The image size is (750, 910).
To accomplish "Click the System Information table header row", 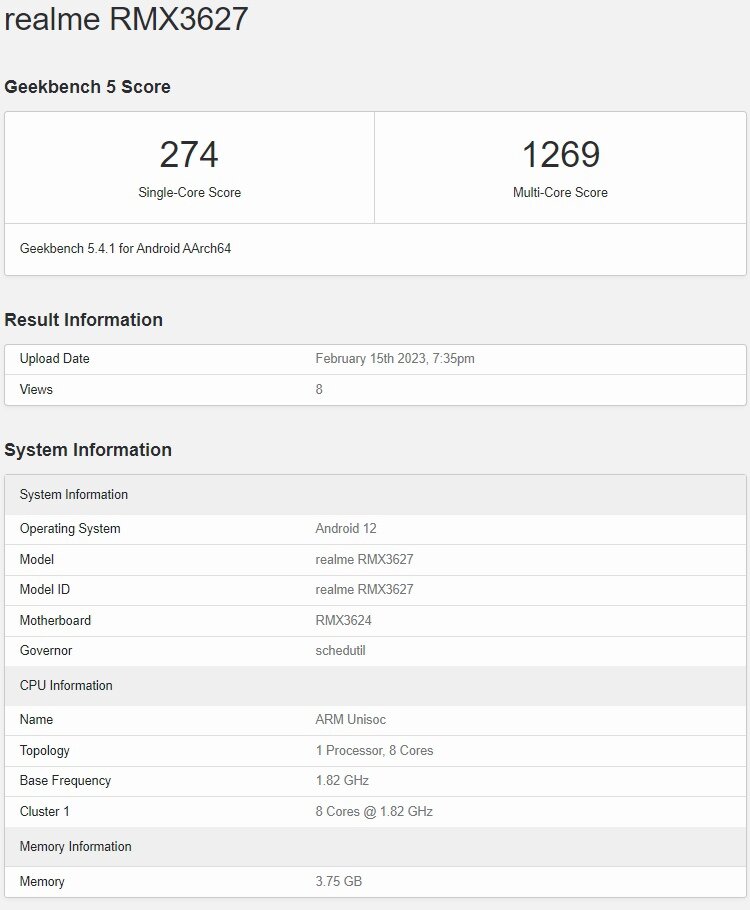I will pos(375,494).
